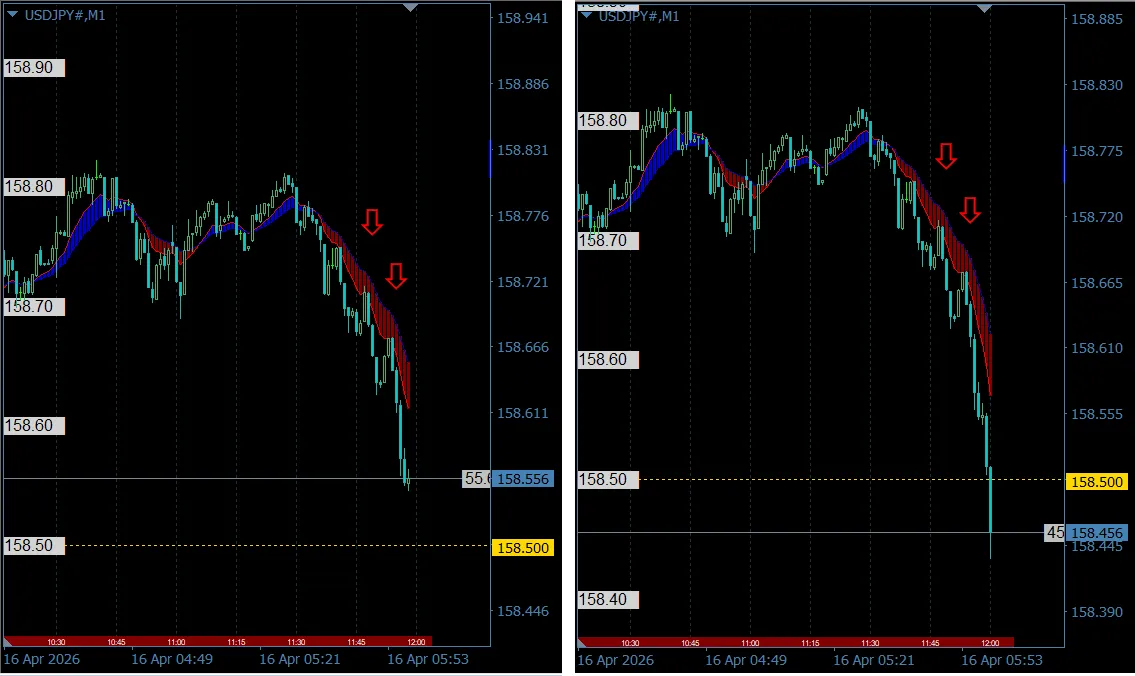Click the 158.50 line label in left chart

(x=34, y=546)
